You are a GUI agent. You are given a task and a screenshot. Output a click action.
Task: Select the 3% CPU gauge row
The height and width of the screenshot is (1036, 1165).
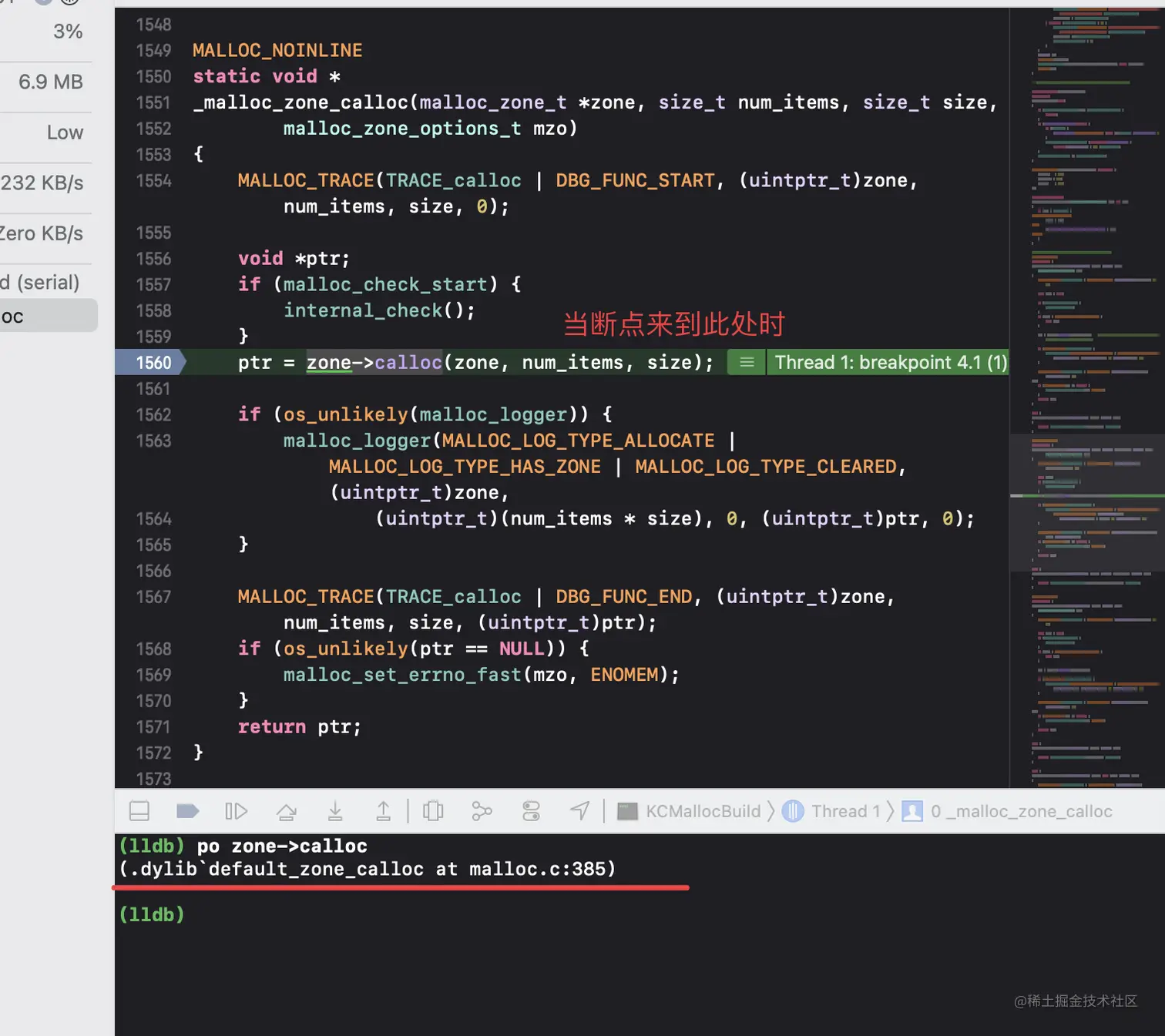click(x=46, y=31)
